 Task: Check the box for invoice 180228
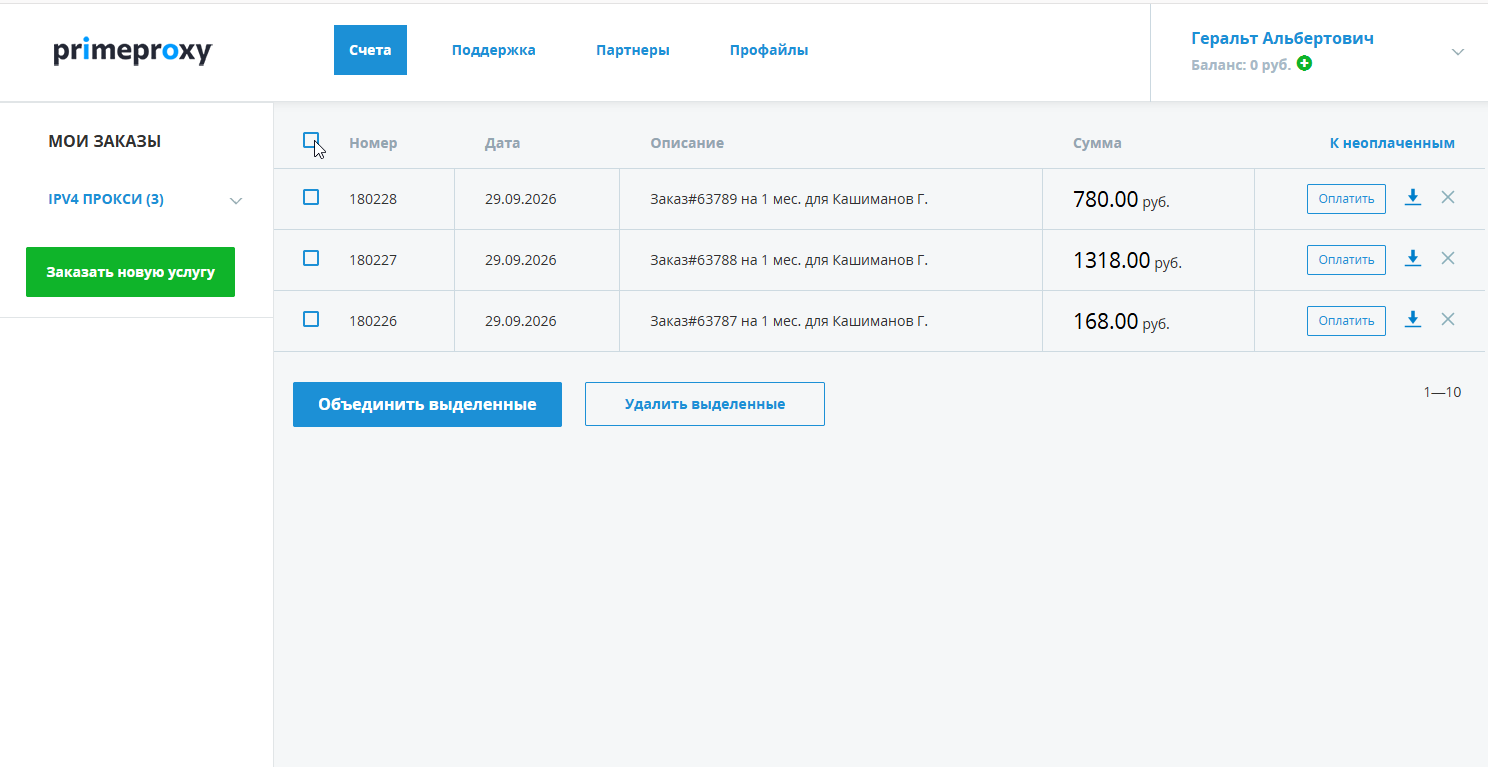pos(311,198)
